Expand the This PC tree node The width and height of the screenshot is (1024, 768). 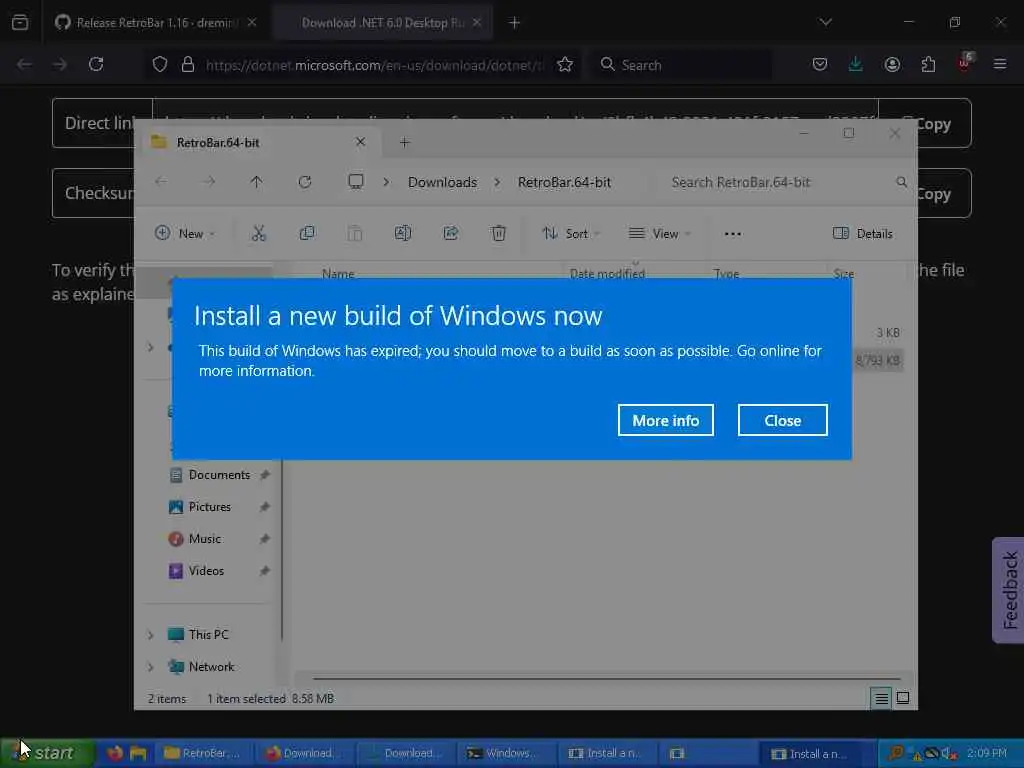[151, 635]
